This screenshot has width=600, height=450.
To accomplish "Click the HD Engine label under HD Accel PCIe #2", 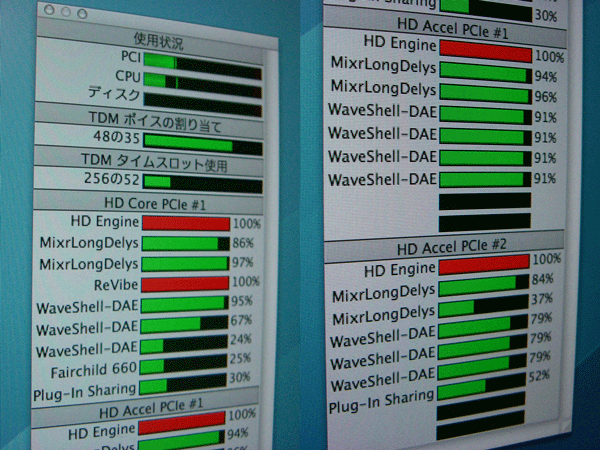I will (x=400, y=270).
